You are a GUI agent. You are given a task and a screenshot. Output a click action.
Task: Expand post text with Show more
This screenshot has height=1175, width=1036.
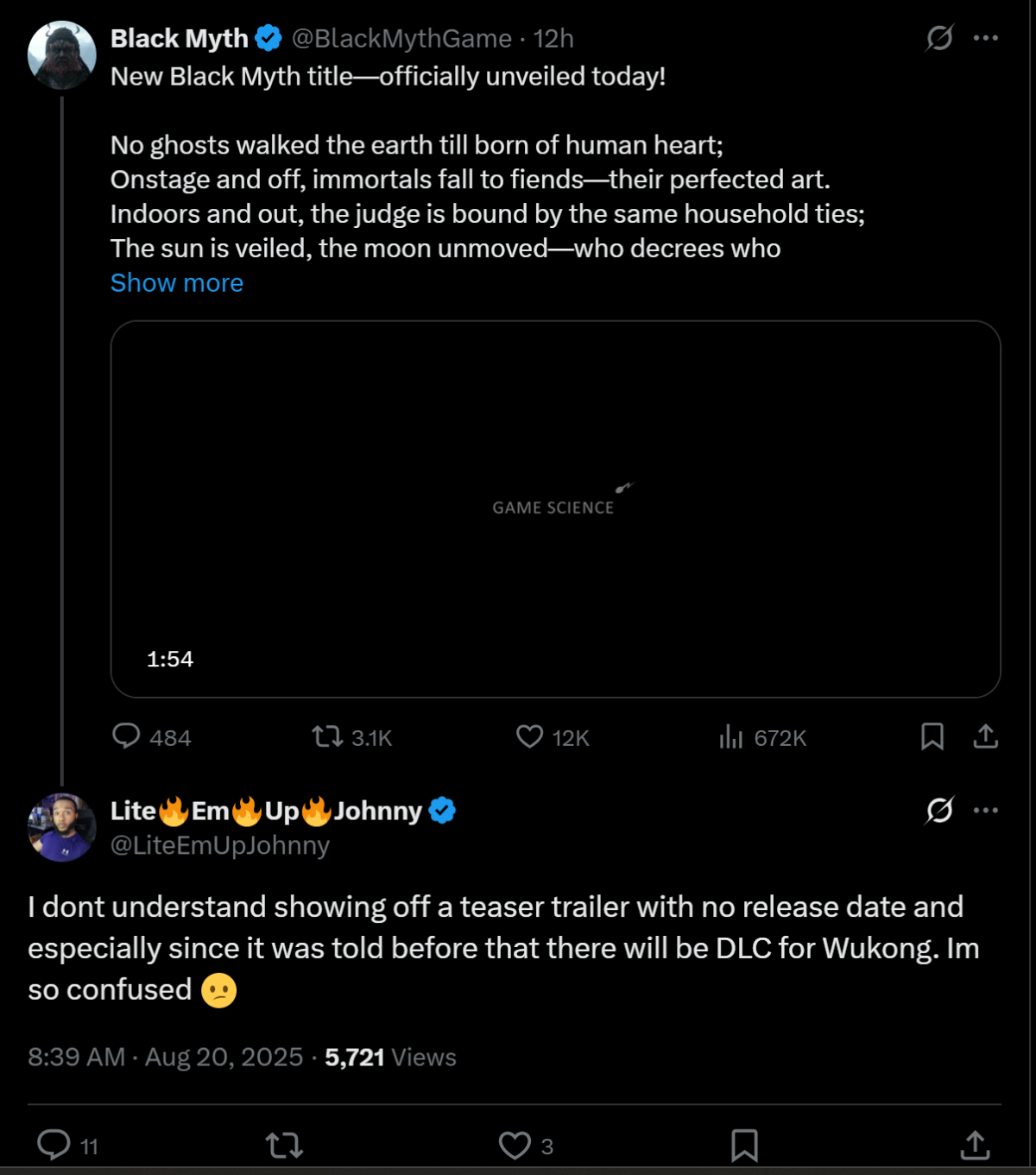tap(177, 282)
